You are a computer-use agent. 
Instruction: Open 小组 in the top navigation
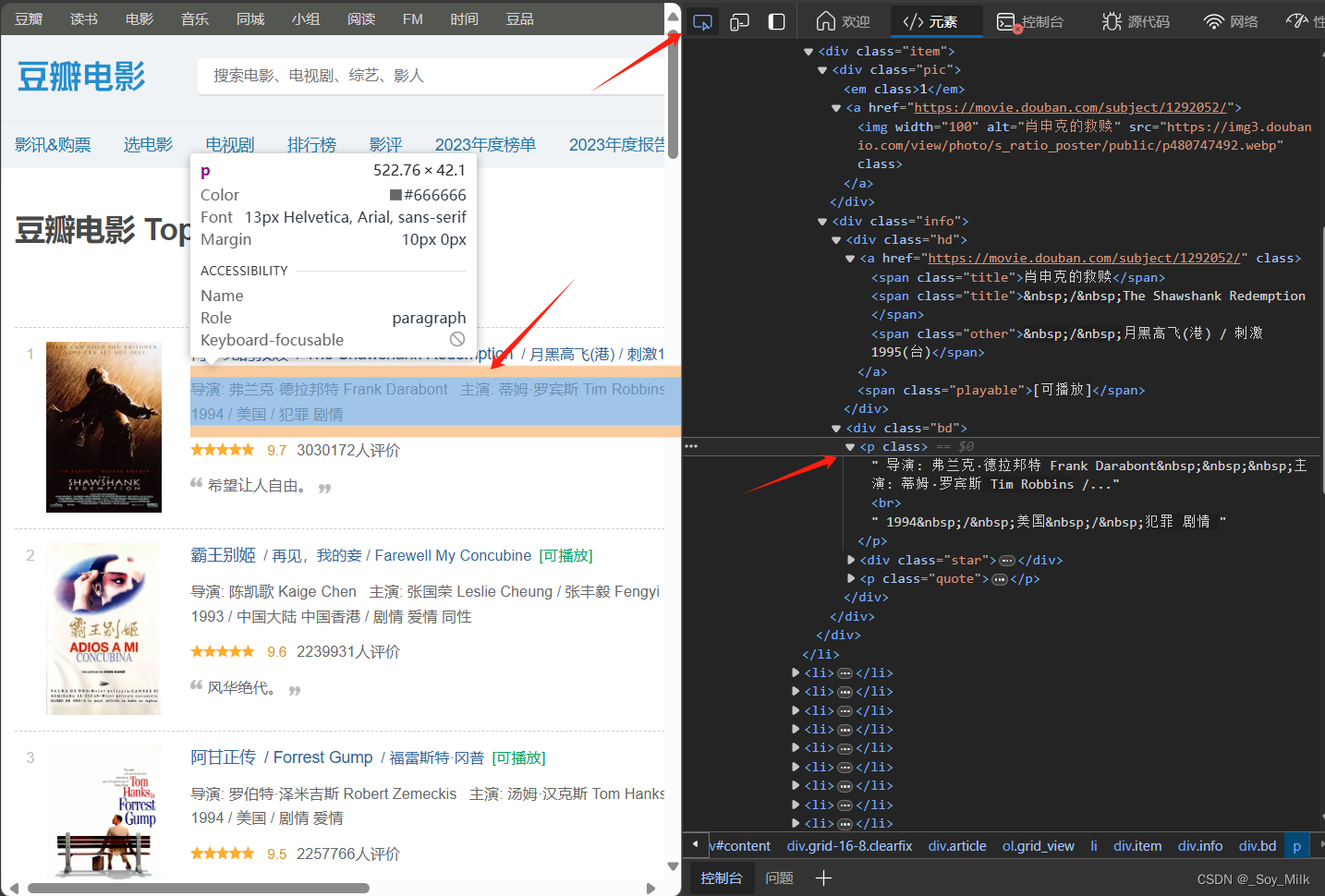(306, 19)
